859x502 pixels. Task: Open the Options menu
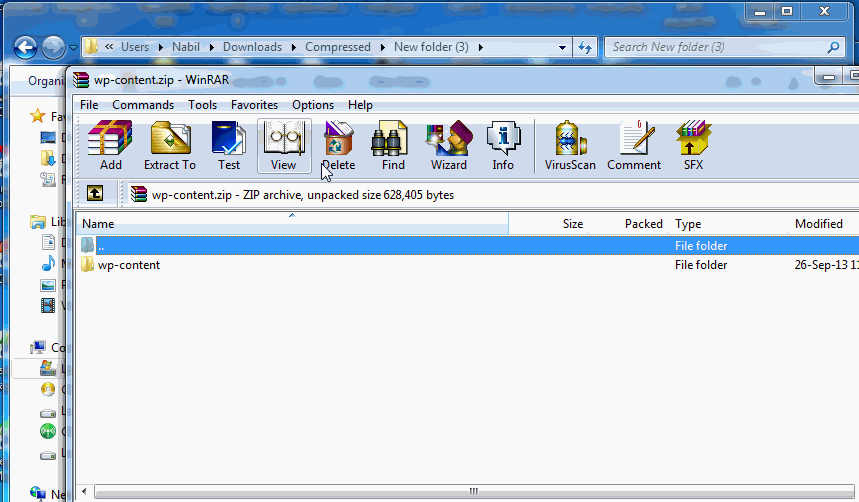(313, 105)
